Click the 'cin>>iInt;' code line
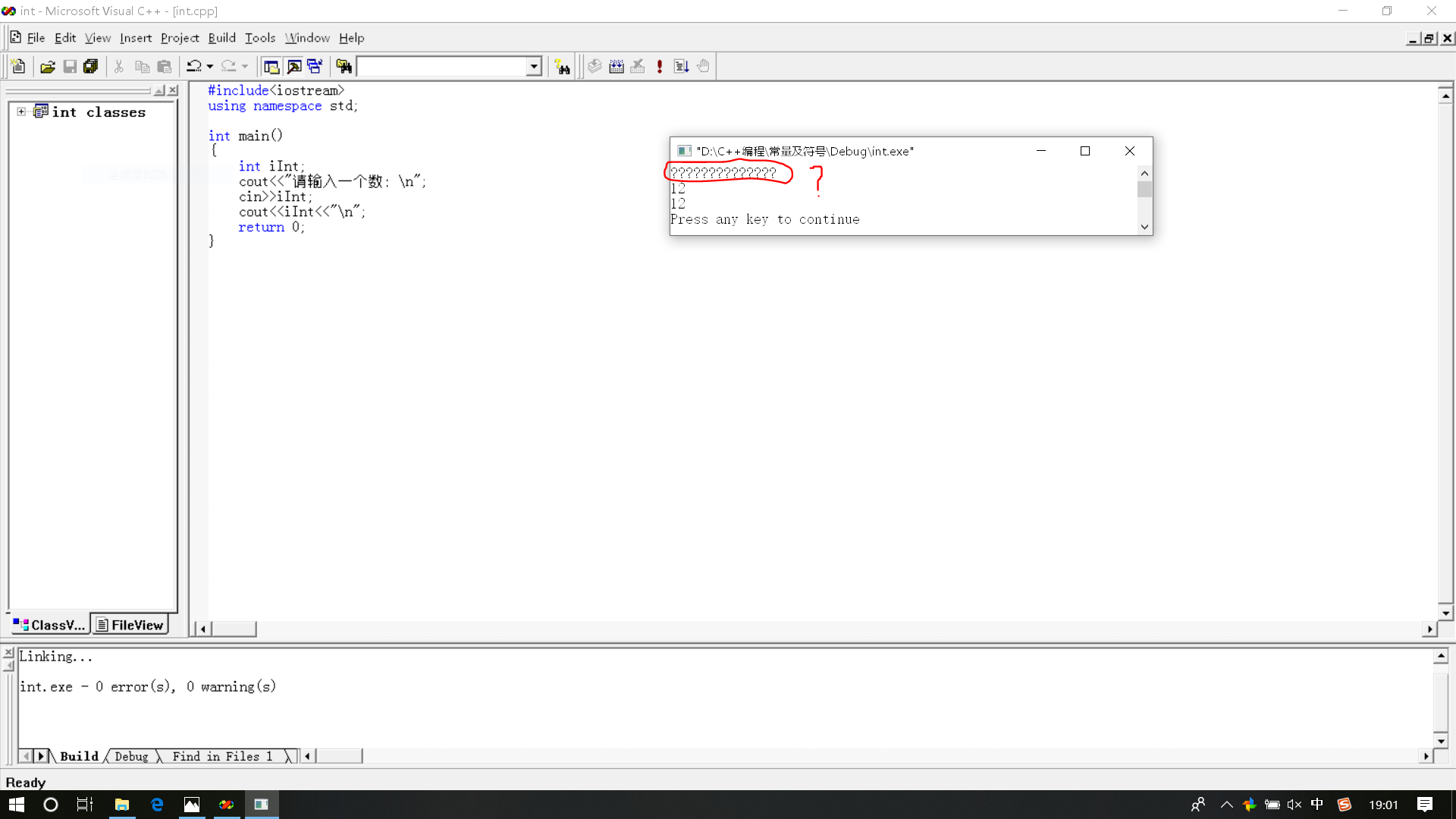This screenshot has width=1456, height=819. [275, 197]
